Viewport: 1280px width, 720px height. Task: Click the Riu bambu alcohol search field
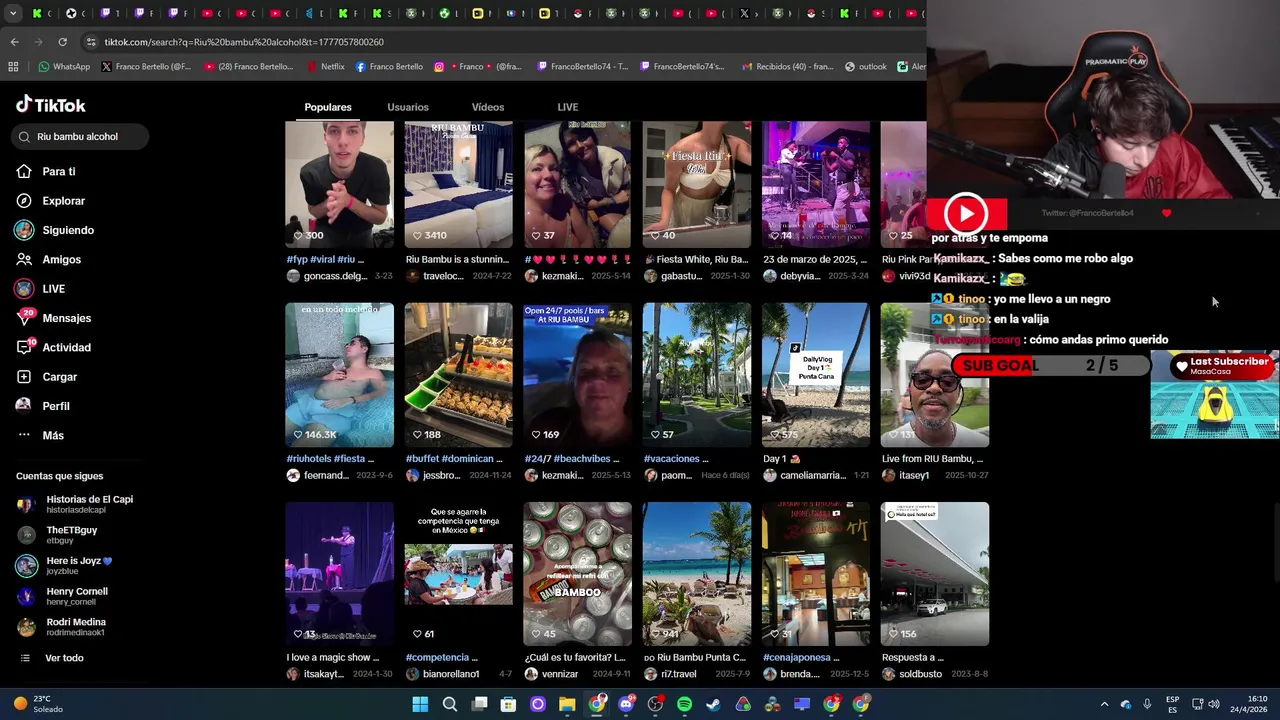[x=82, y=136]
